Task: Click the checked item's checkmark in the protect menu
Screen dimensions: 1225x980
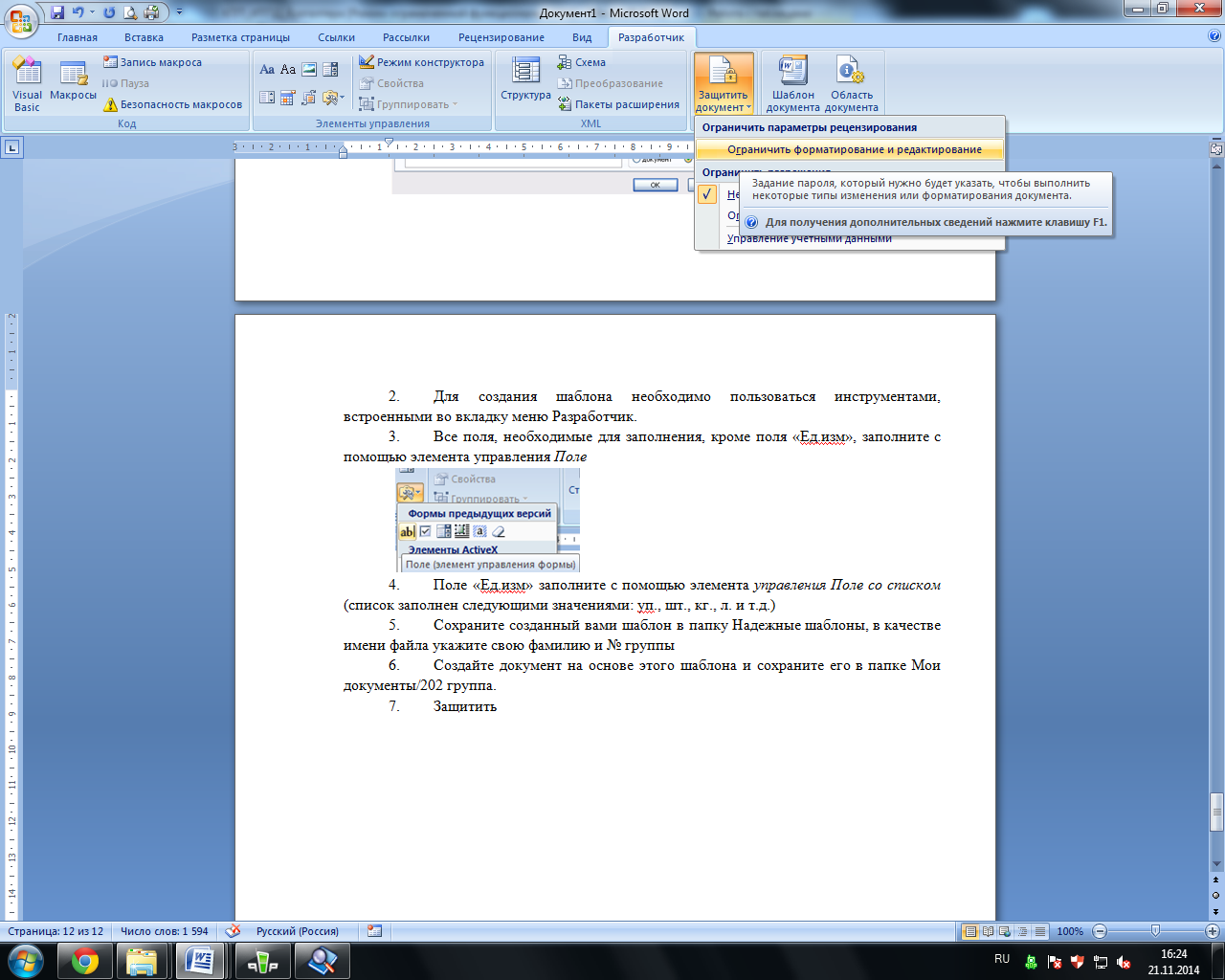Action: tap(707, 194)
